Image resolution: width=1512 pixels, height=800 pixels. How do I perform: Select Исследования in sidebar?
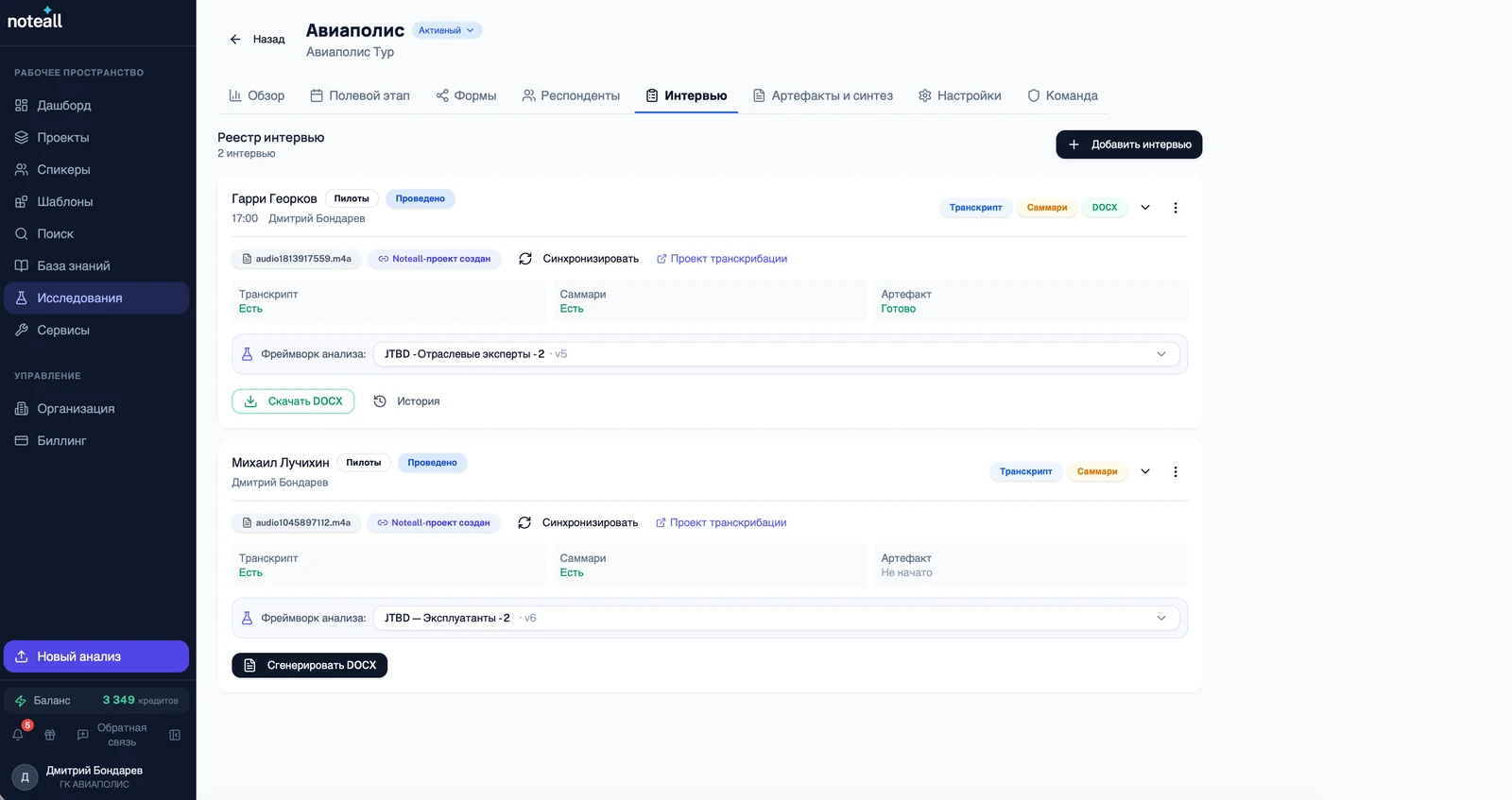[x=96, y=298]
